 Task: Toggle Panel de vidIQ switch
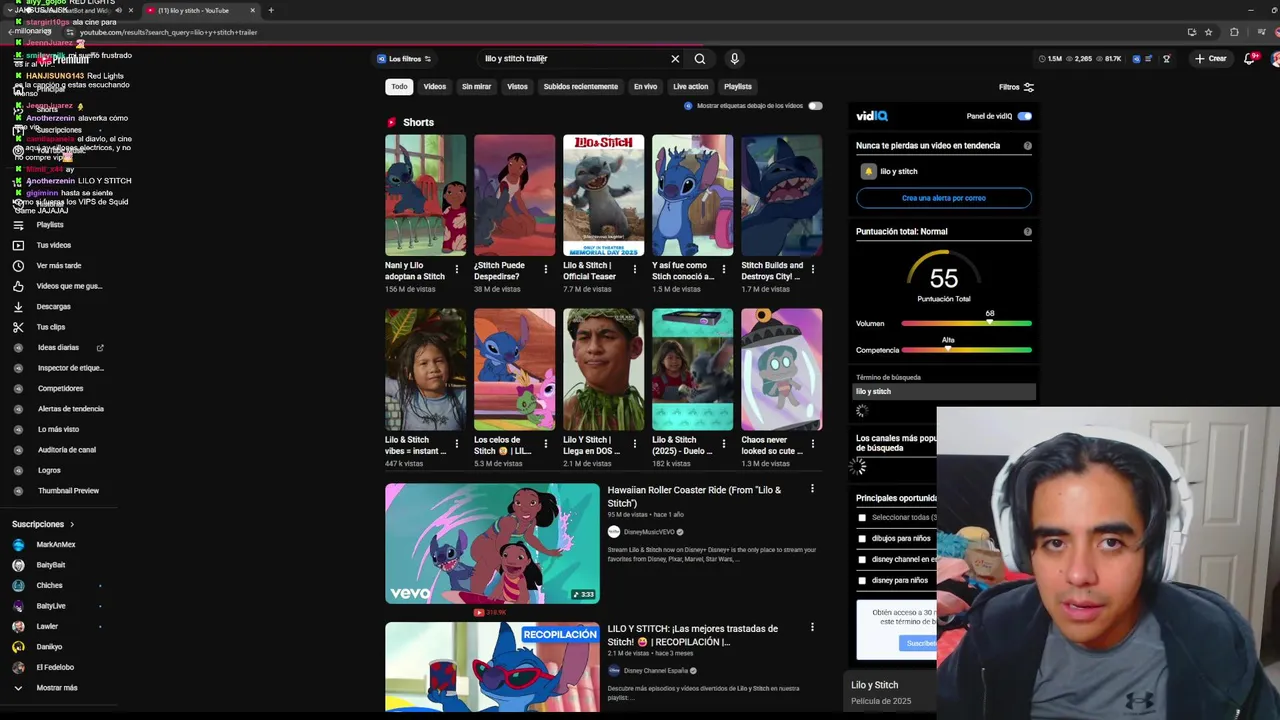[1024, 116]
